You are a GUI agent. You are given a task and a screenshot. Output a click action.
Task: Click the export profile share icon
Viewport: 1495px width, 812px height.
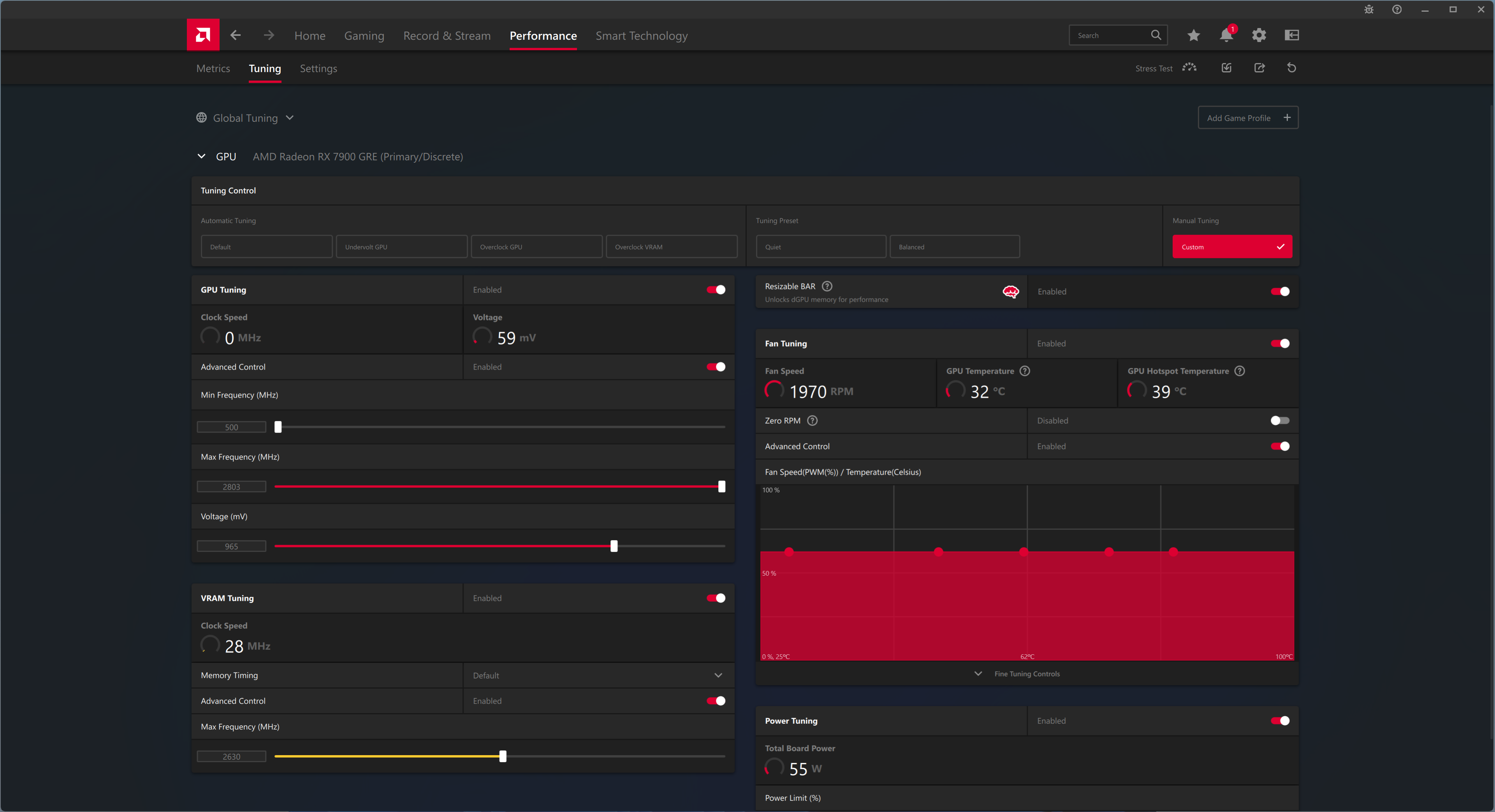[1259, 68]
